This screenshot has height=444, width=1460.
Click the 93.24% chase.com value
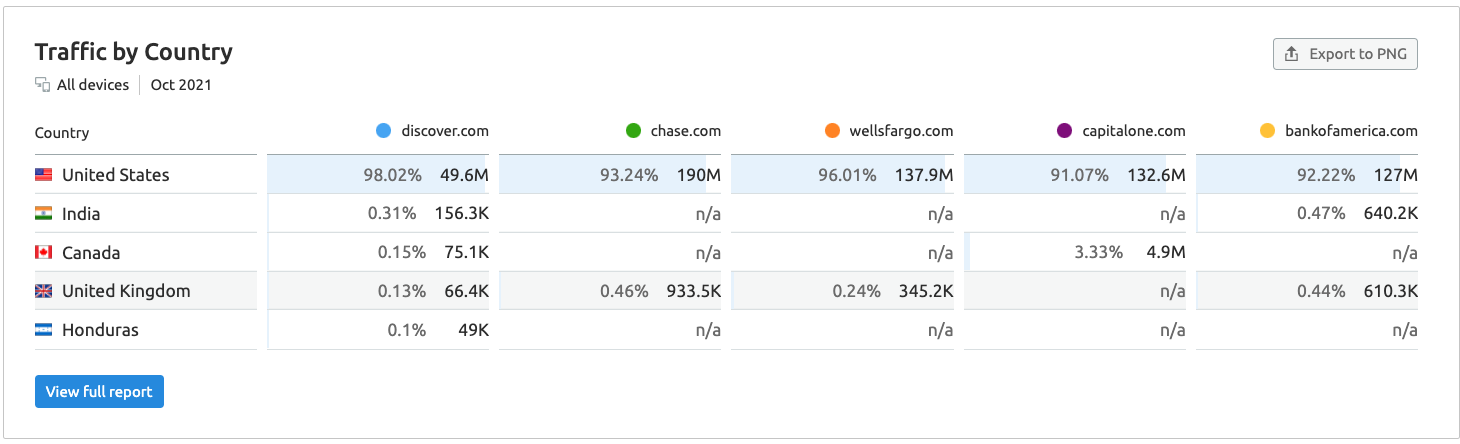click(629, 175)
